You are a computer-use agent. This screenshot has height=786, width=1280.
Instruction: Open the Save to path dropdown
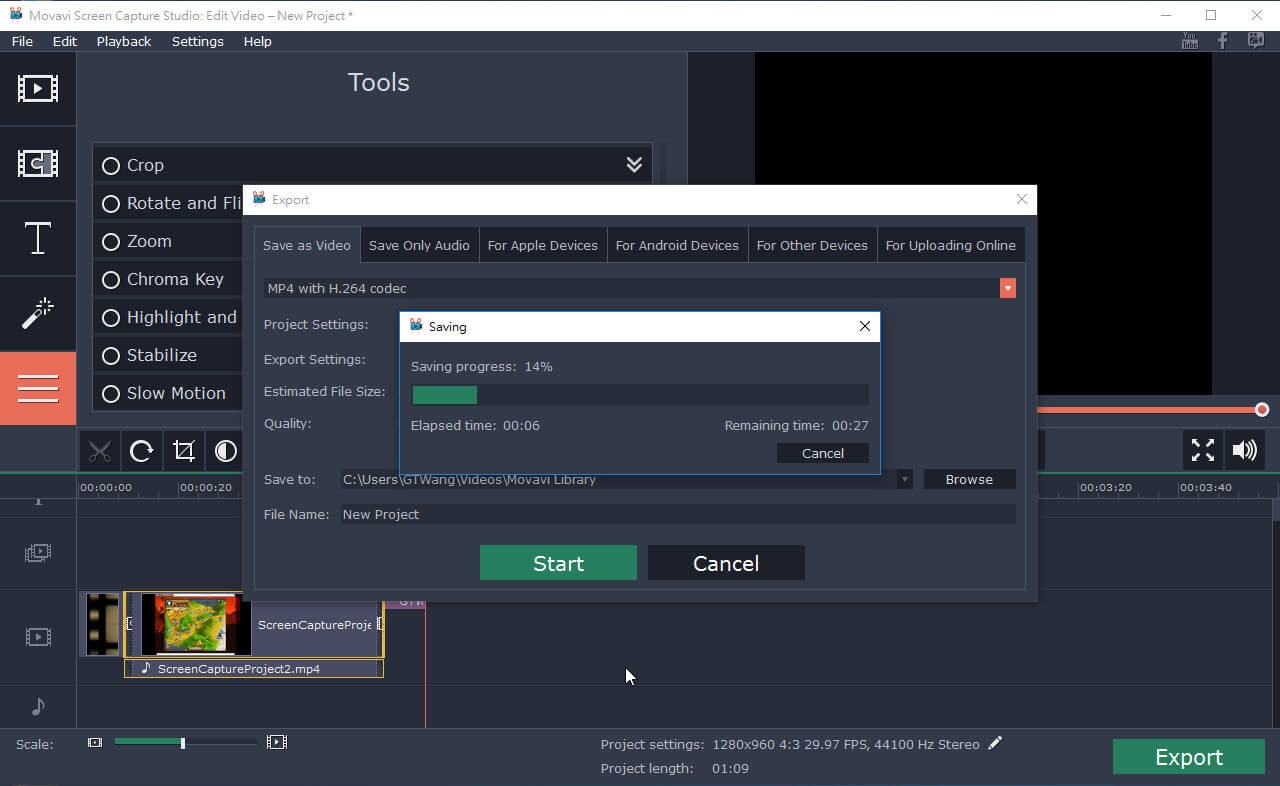tap(904, 480)
